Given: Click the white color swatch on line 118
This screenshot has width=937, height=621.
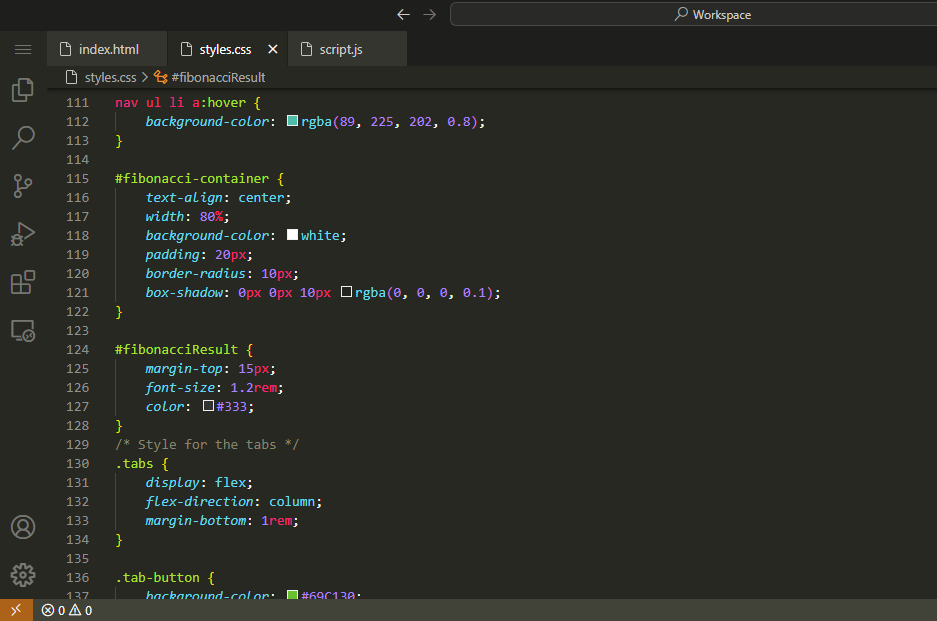Looking at the screenshot, I should [293, 235].
